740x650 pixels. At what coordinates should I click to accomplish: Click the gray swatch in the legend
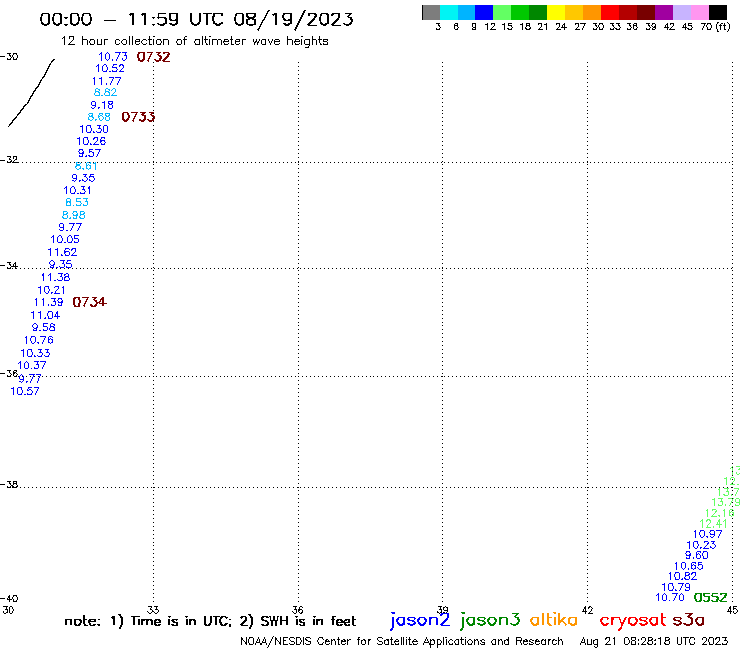coord(431,12)
